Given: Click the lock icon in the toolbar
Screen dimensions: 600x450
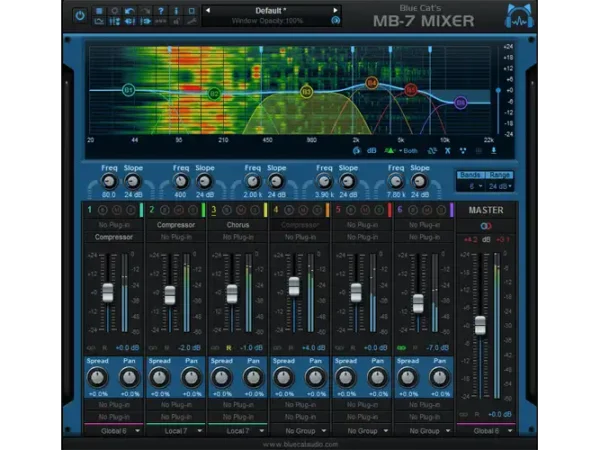Looking at the screenshot, I should [x=176, y=21].
